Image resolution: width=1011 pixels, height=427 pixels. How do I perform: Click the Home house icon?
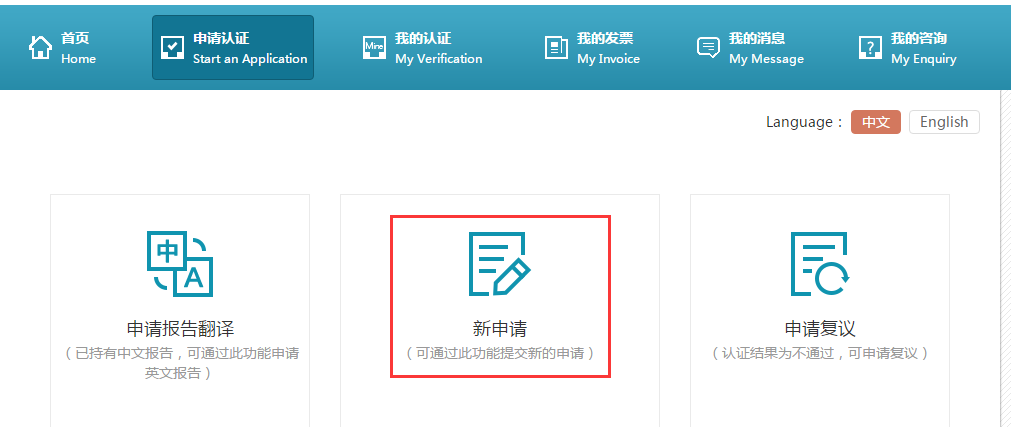pos(40,48)
